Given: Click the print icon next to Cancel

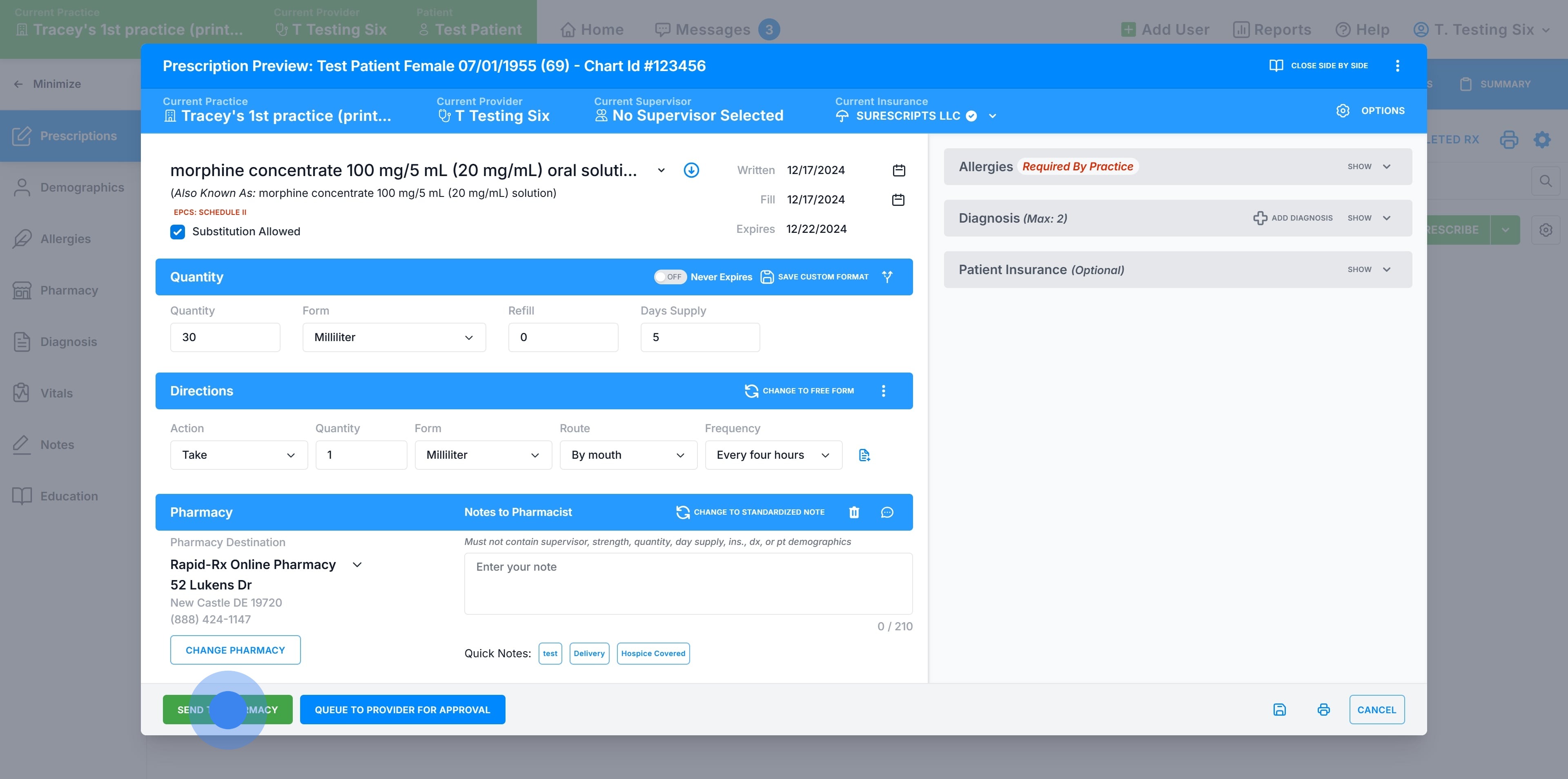Looking at the screenshot, I should 1323,710.
